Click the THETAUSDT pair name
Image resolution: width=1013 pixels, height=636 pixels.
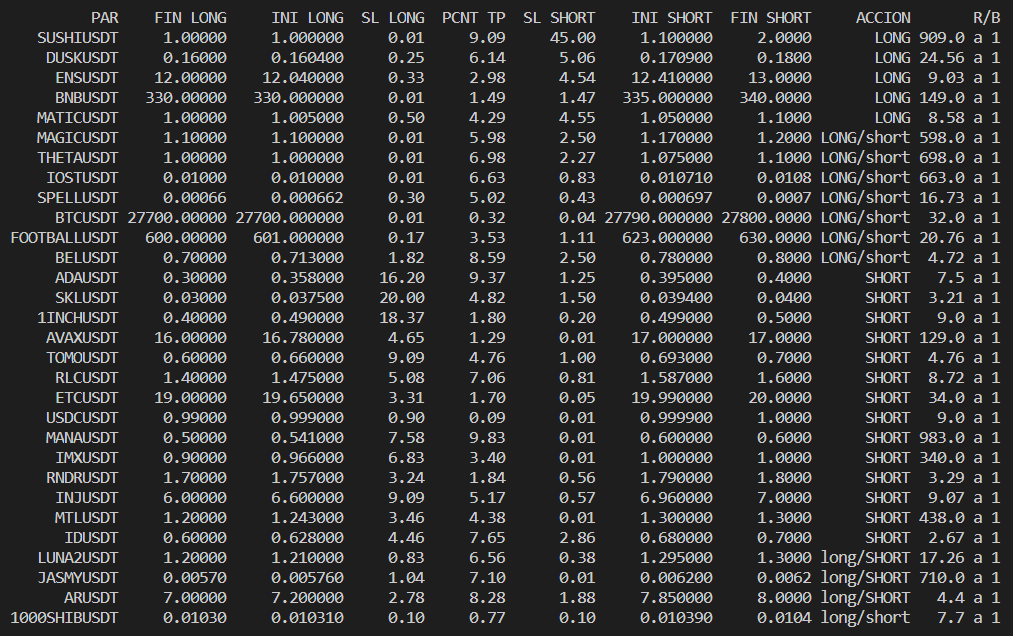78,158
